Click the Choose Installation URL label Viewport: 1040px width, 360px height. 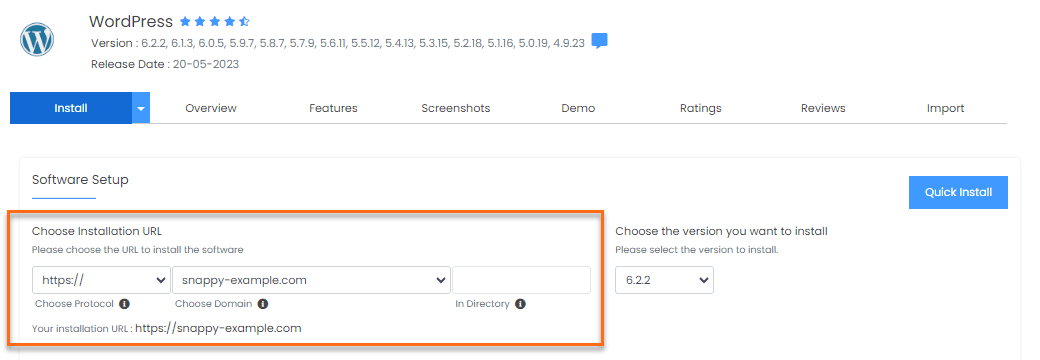[97, 231]
